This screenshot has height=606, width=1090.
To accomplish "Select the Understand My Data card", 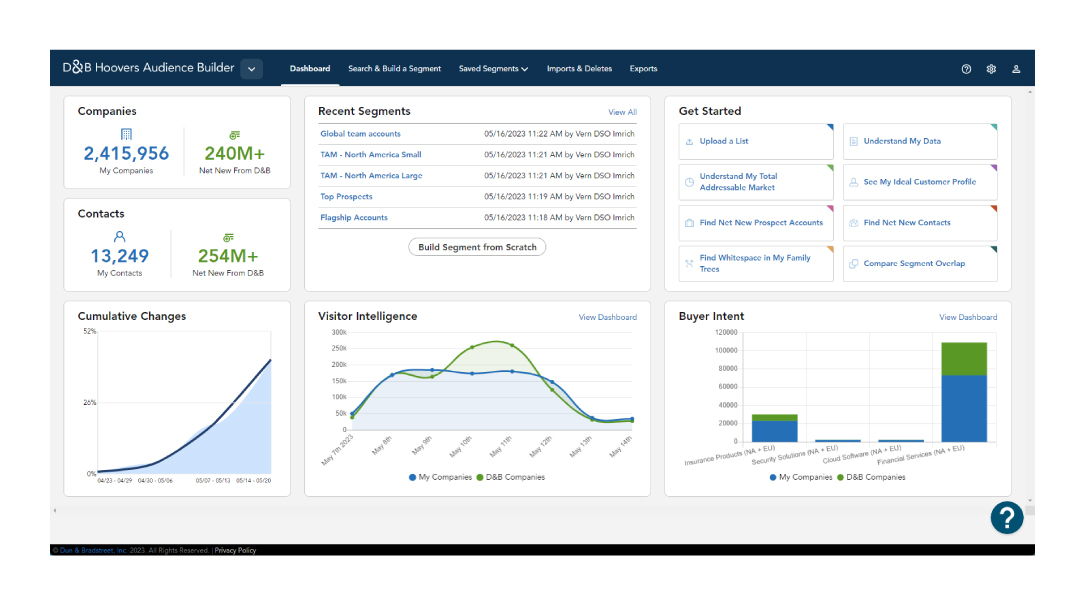I will coord(920,142).
